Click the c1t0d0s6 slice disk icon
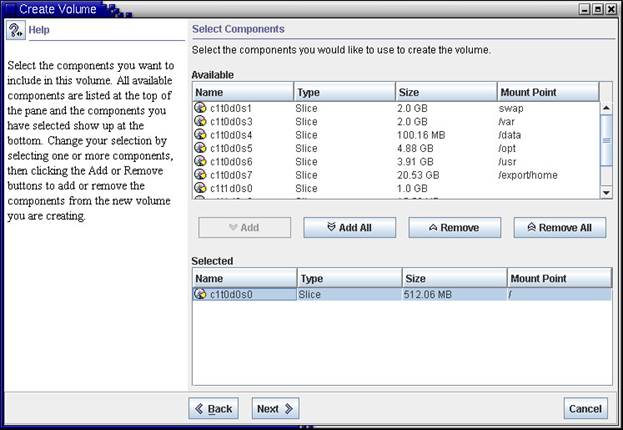 point(200,161)
